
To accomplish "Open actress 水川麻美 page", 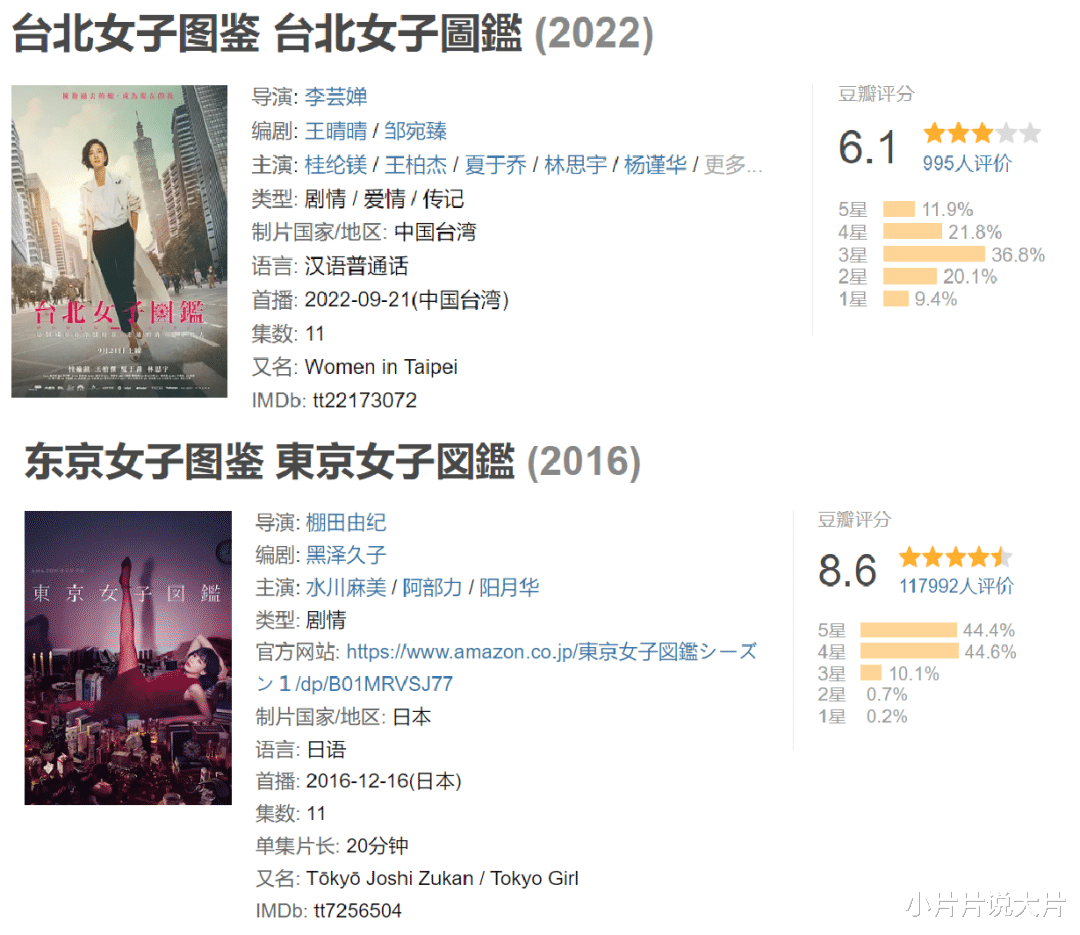I will tap(346, 587).
